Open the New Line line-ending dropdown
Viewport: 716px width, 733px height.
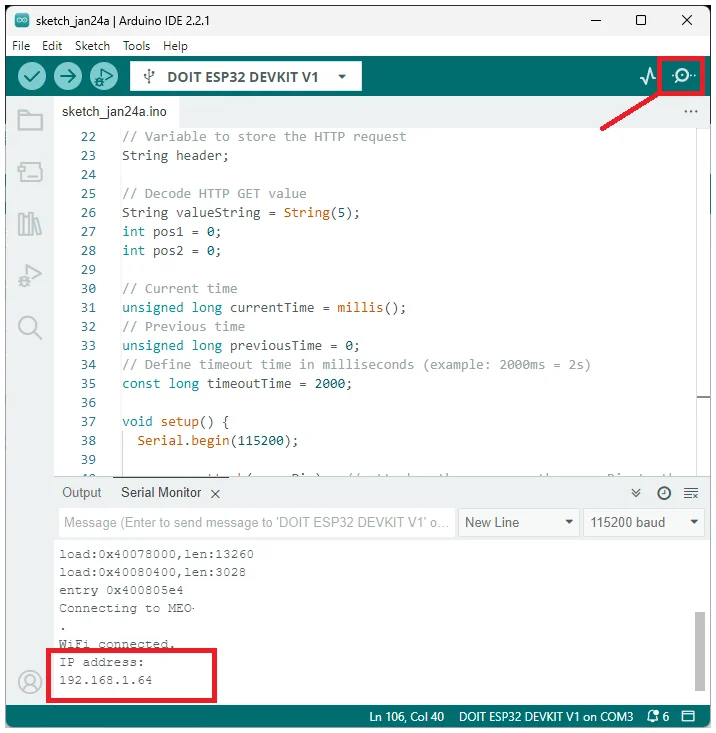coord(519,522)
